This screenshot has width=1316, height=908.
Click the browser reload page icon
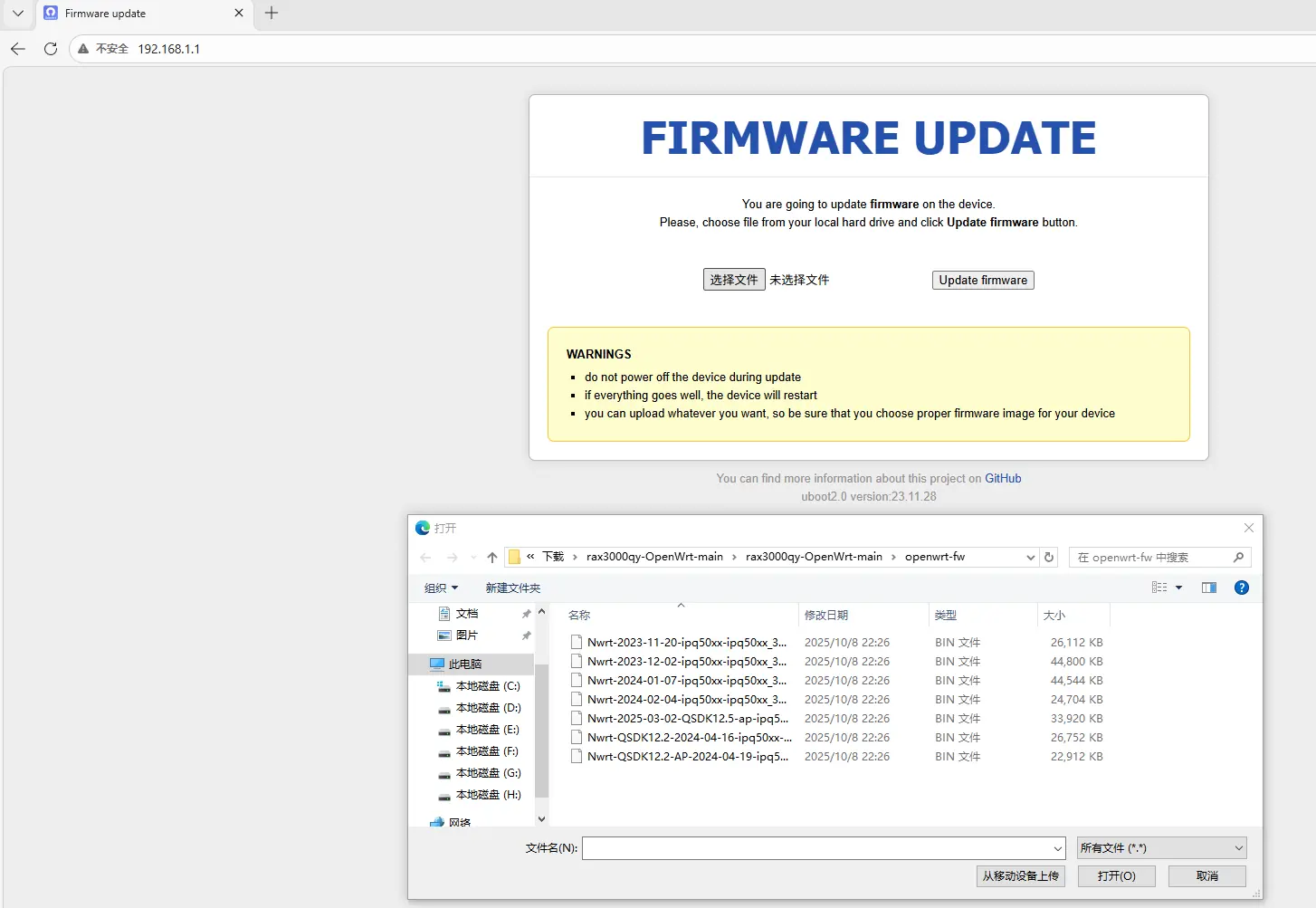pyautogui.click(x=51, y=49)
